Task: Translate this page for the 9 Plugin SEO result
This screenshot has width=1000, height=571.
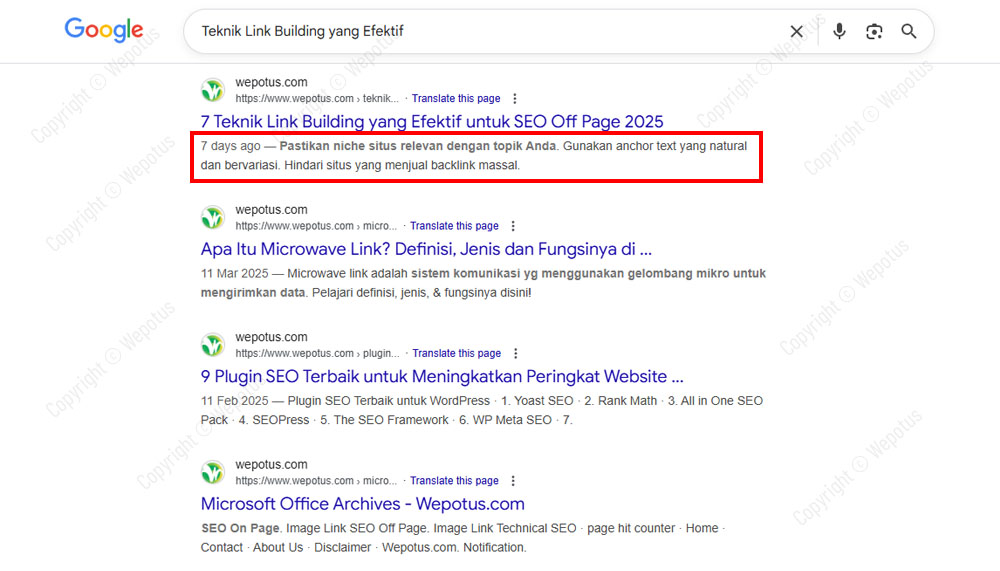Action: [456, 353]
